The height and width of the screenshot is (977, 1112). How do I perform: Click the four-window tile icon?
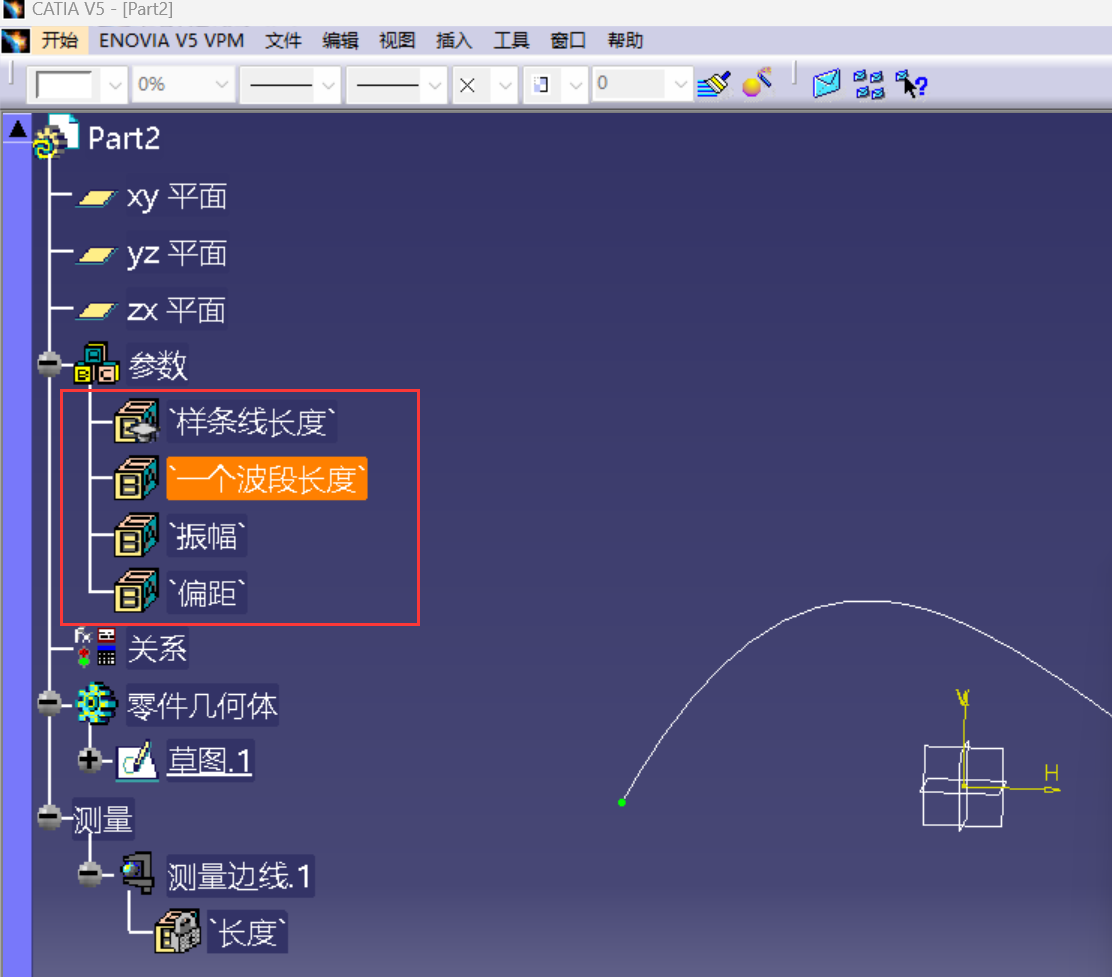[869, 84]
